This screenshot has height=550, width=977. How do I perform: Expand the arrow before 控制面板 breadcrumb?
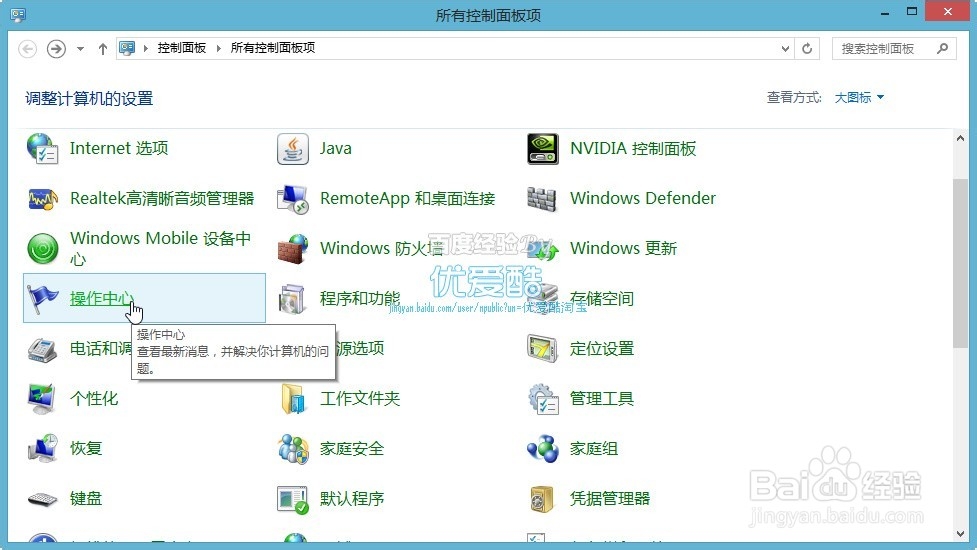146,48
